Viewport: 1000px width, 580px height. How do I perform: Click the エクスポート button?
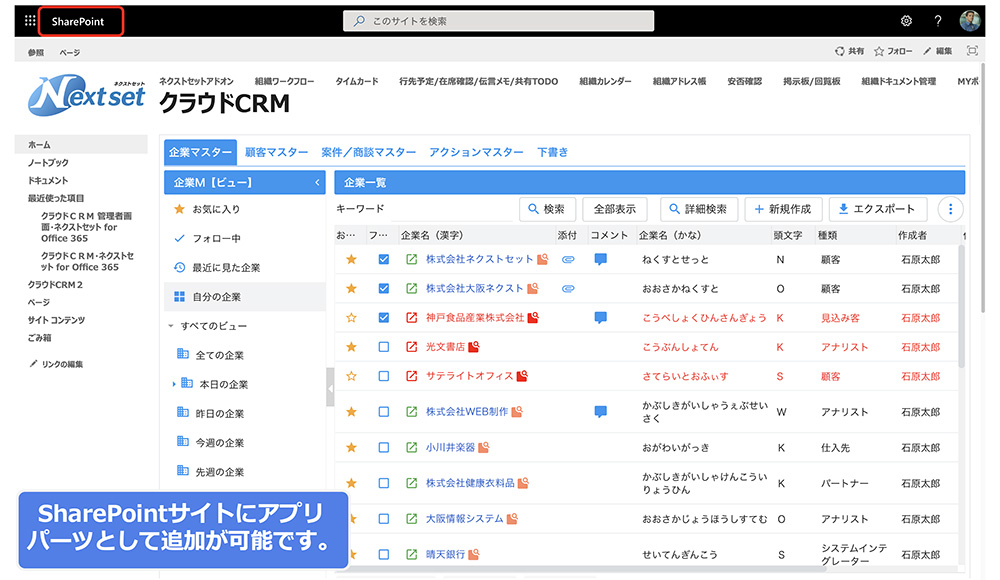coord(879,209)
